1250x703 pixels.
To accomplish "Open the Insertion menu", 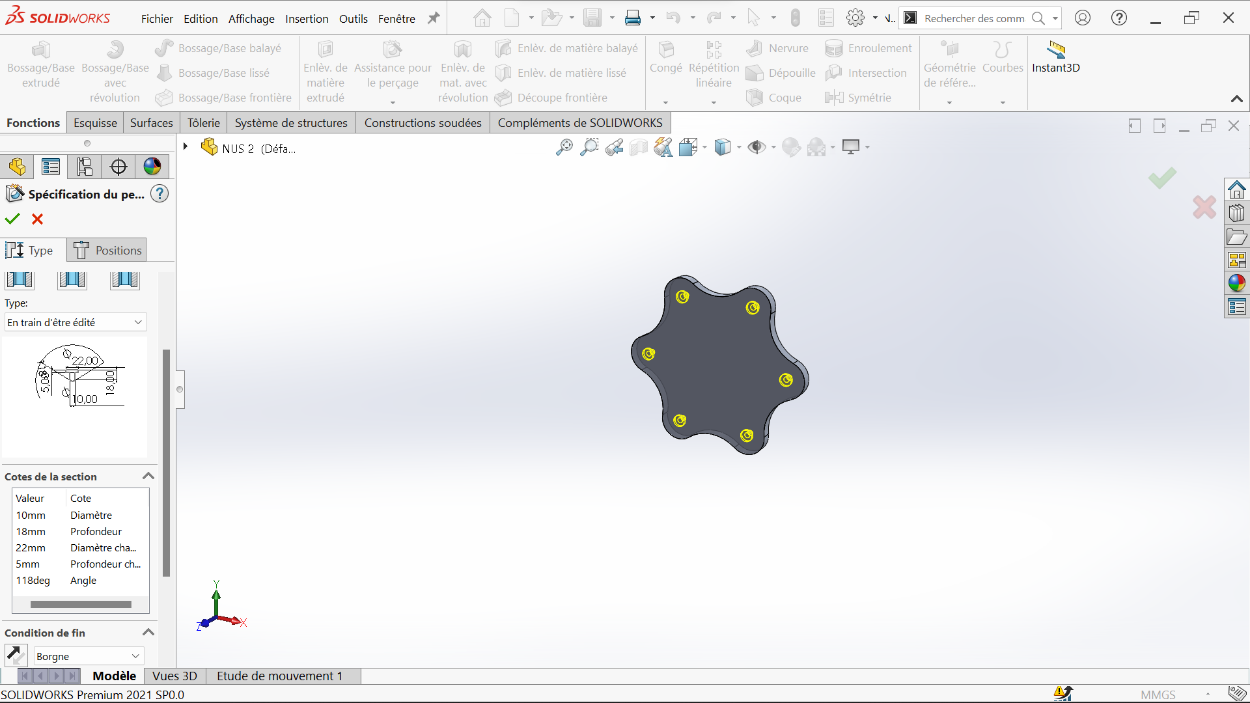I will pos(306,19).
